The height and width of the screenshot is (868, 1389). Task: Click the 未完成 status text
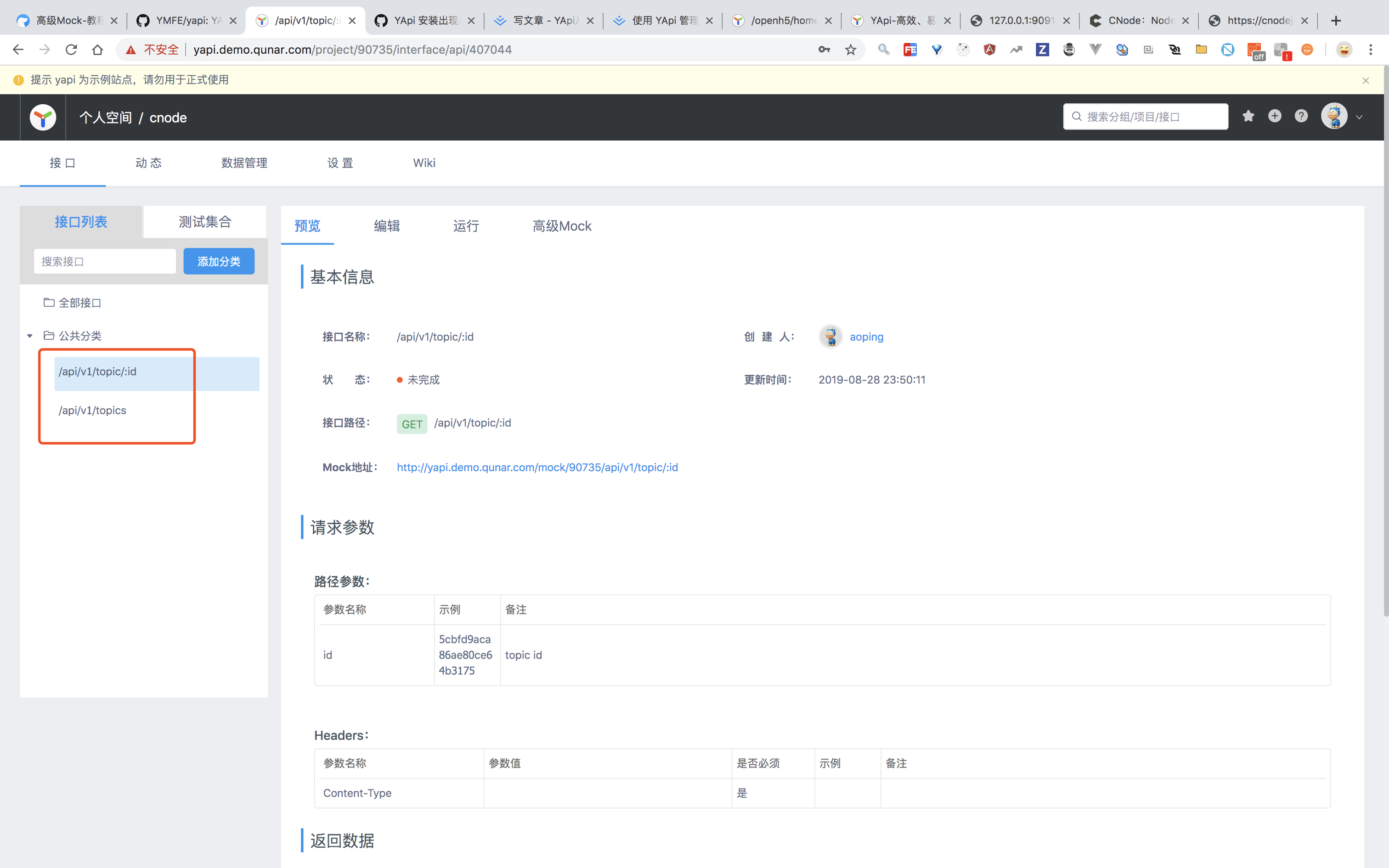pos(423,380)
